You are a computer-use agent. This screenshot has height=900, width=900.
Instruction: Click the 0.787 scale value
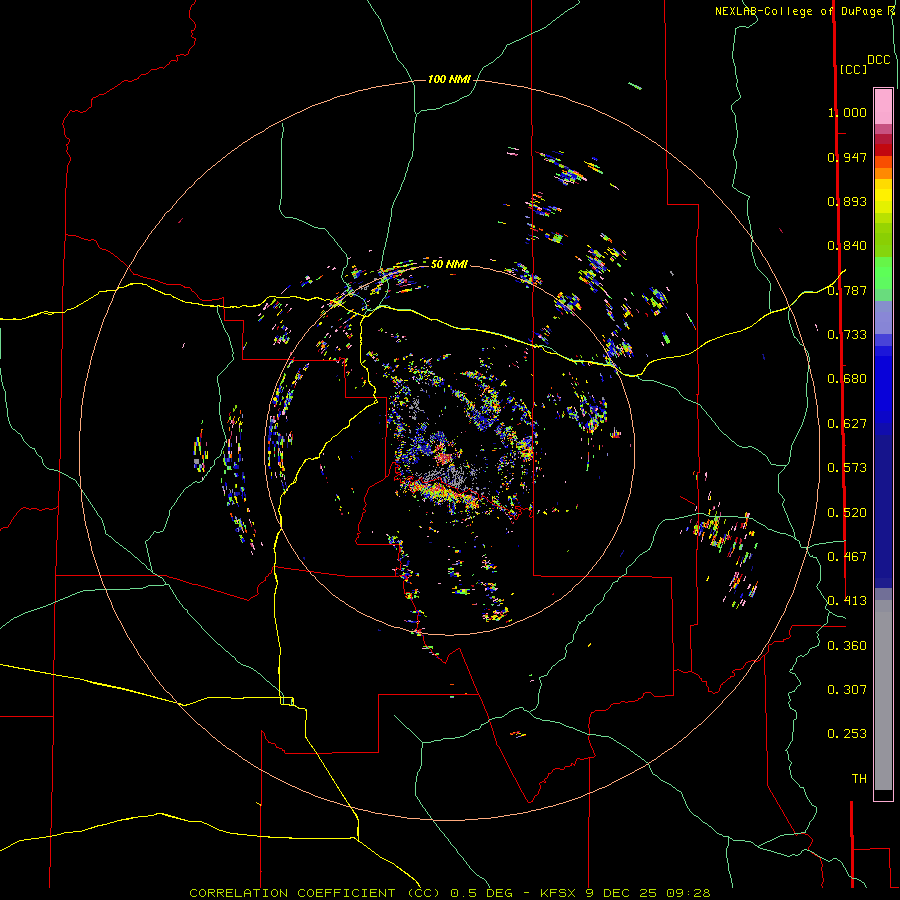click(847, 290)
